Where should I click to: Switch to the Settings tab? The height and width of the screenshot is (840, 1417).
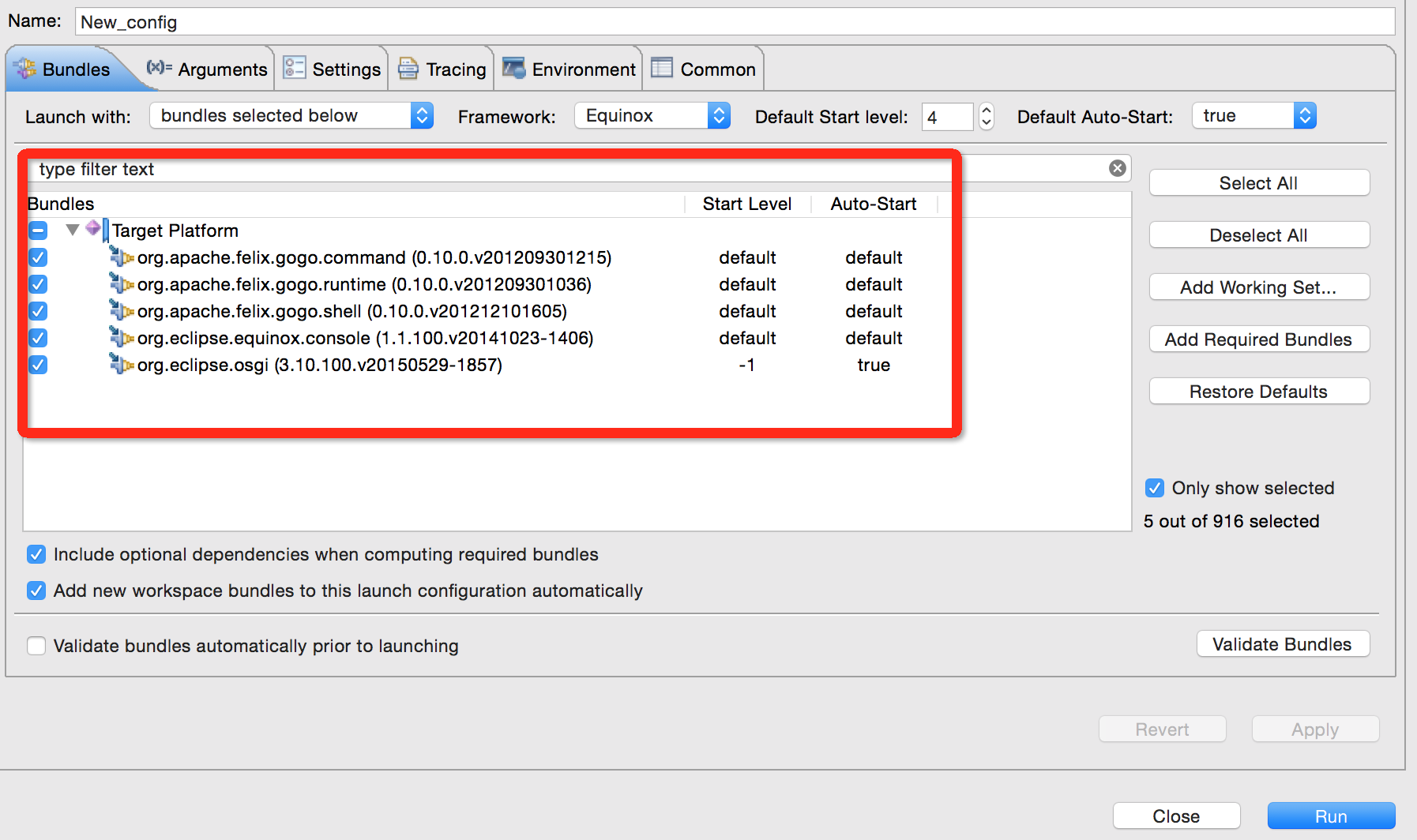(332, 69)
